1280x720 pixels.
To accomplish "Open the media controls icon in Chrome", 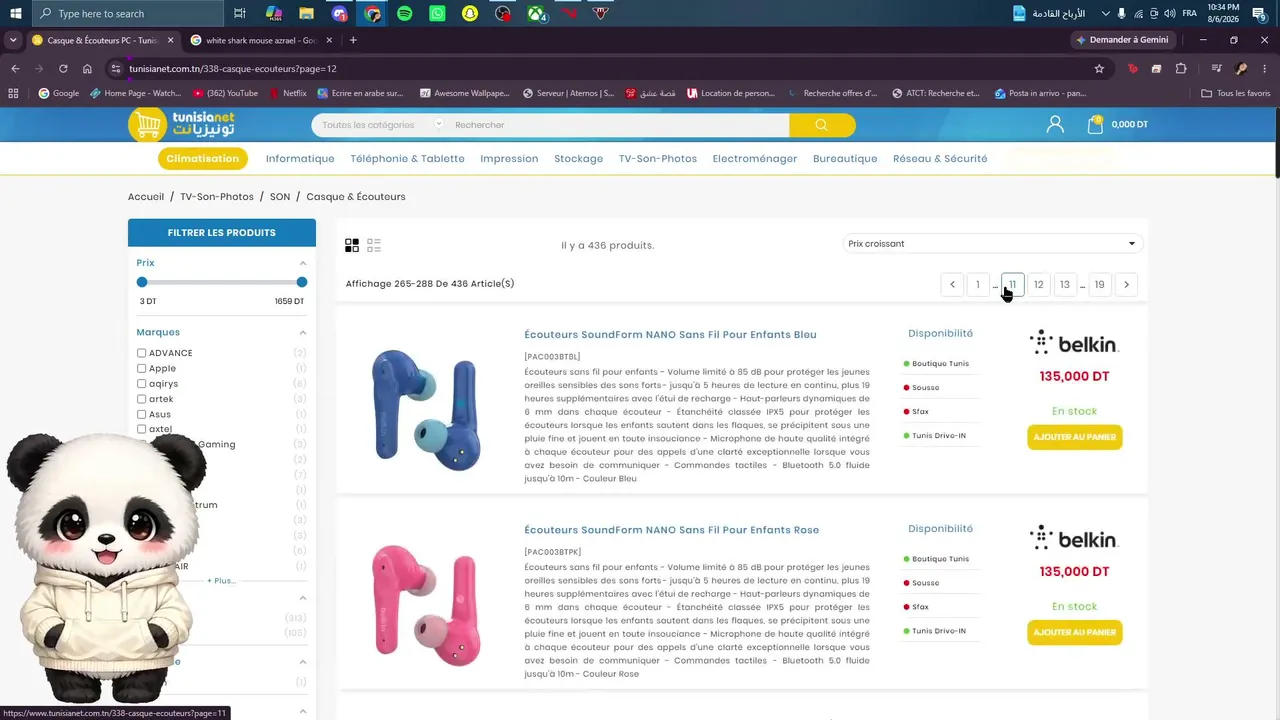I will tap(1216, 69).
